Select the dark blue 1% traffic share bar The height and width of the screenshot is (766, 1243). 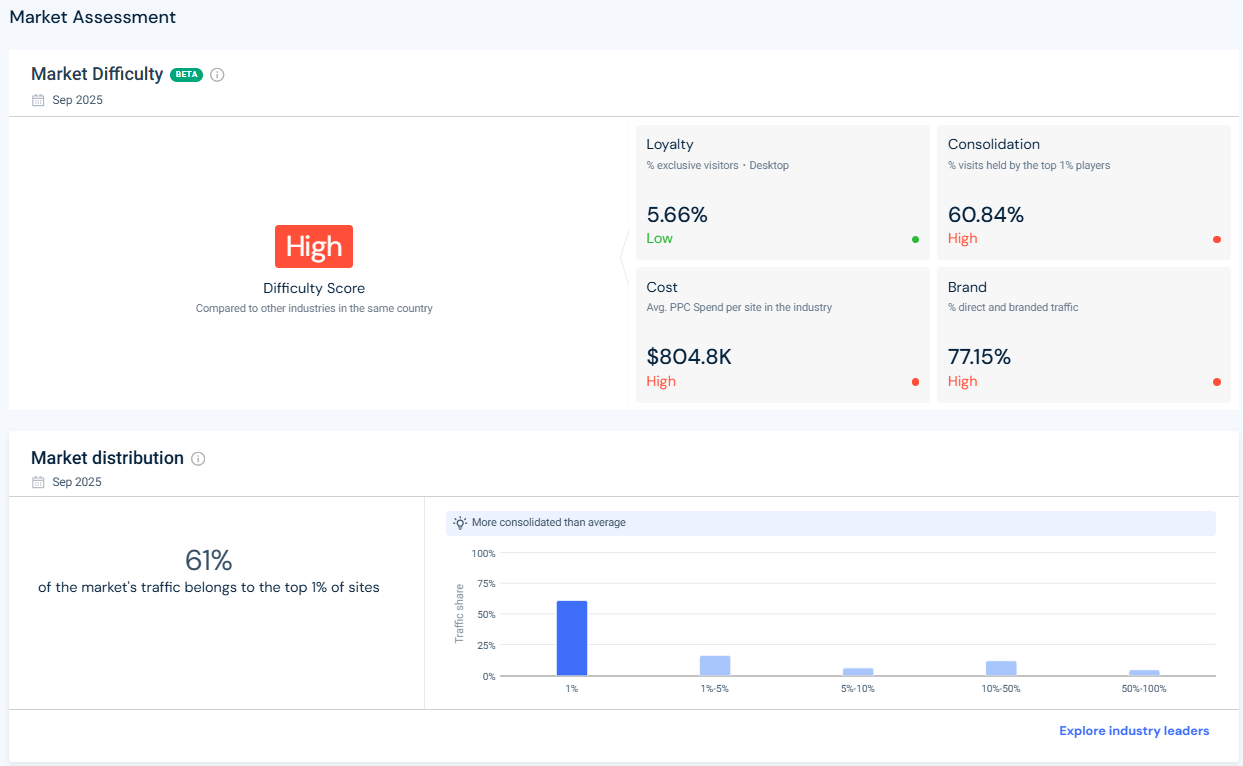click(x=572, y=638)
